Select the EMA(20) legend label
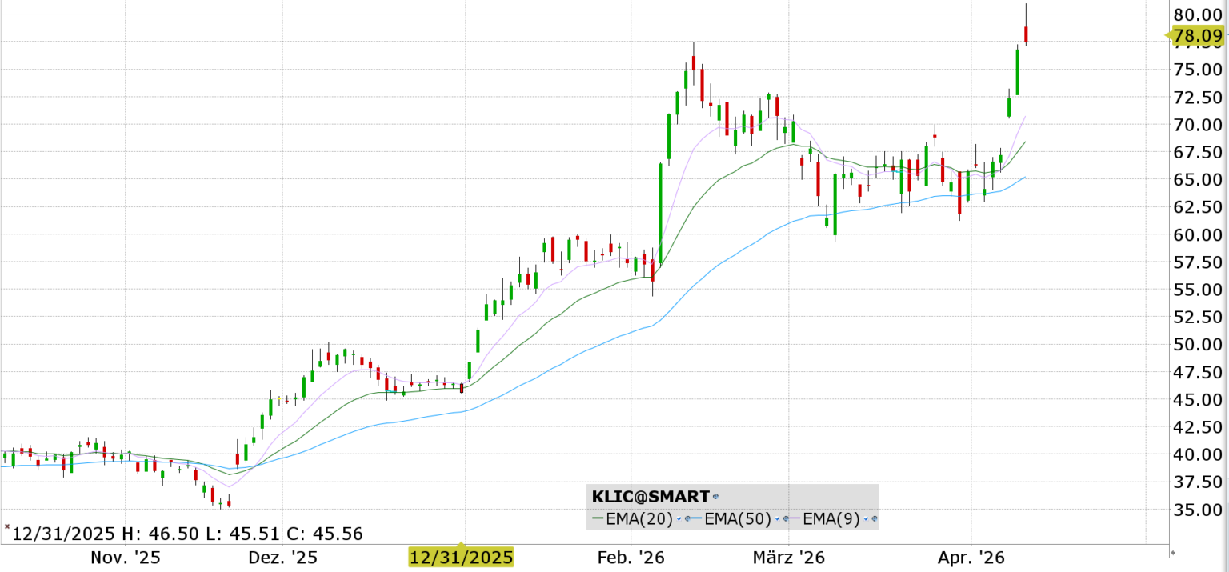This screenshot has width=1229, height=572. pyautogui.click(x=639, y=519)
